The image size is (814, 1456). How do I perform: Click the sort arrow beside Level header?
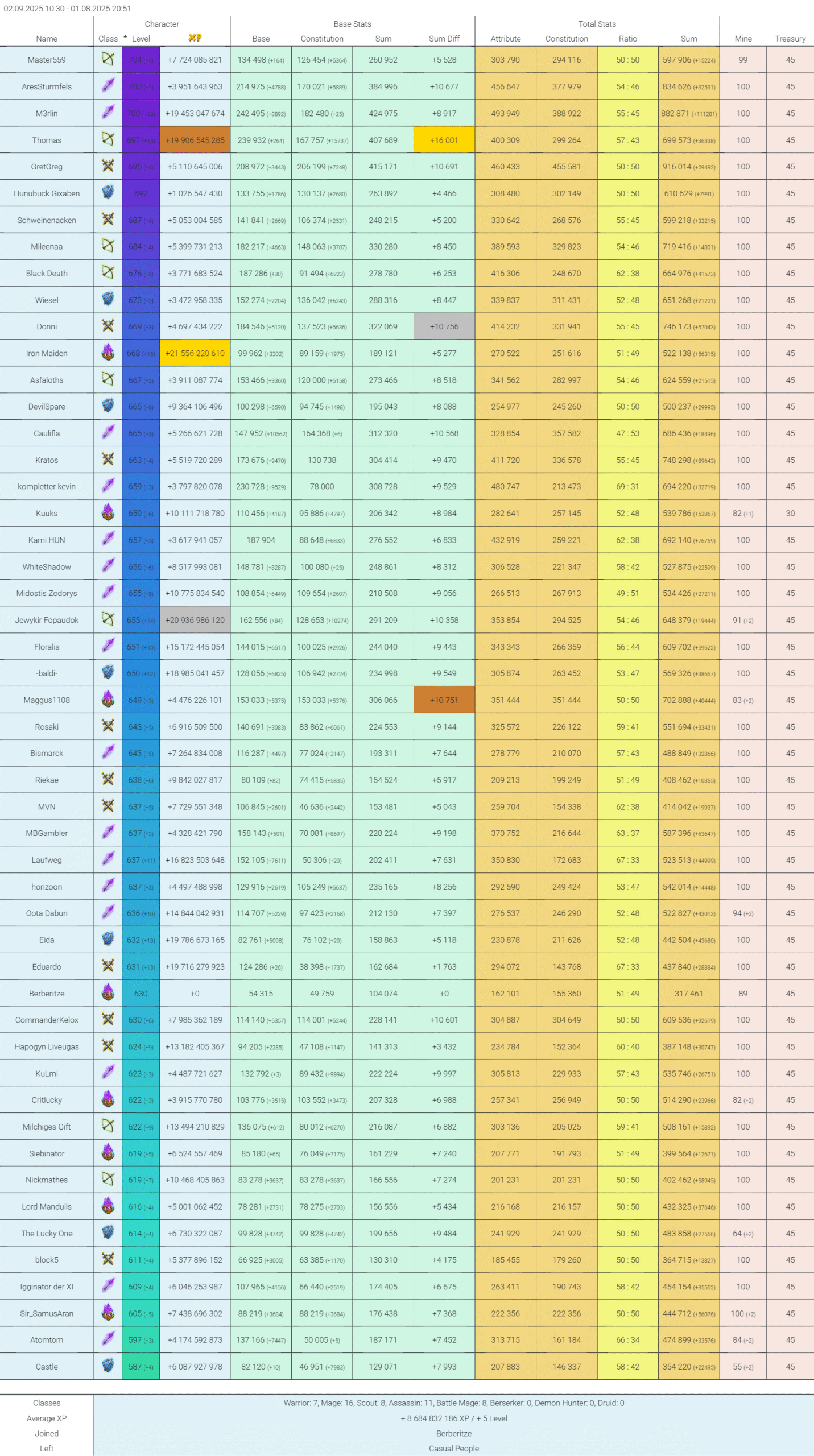click(125, 38)
